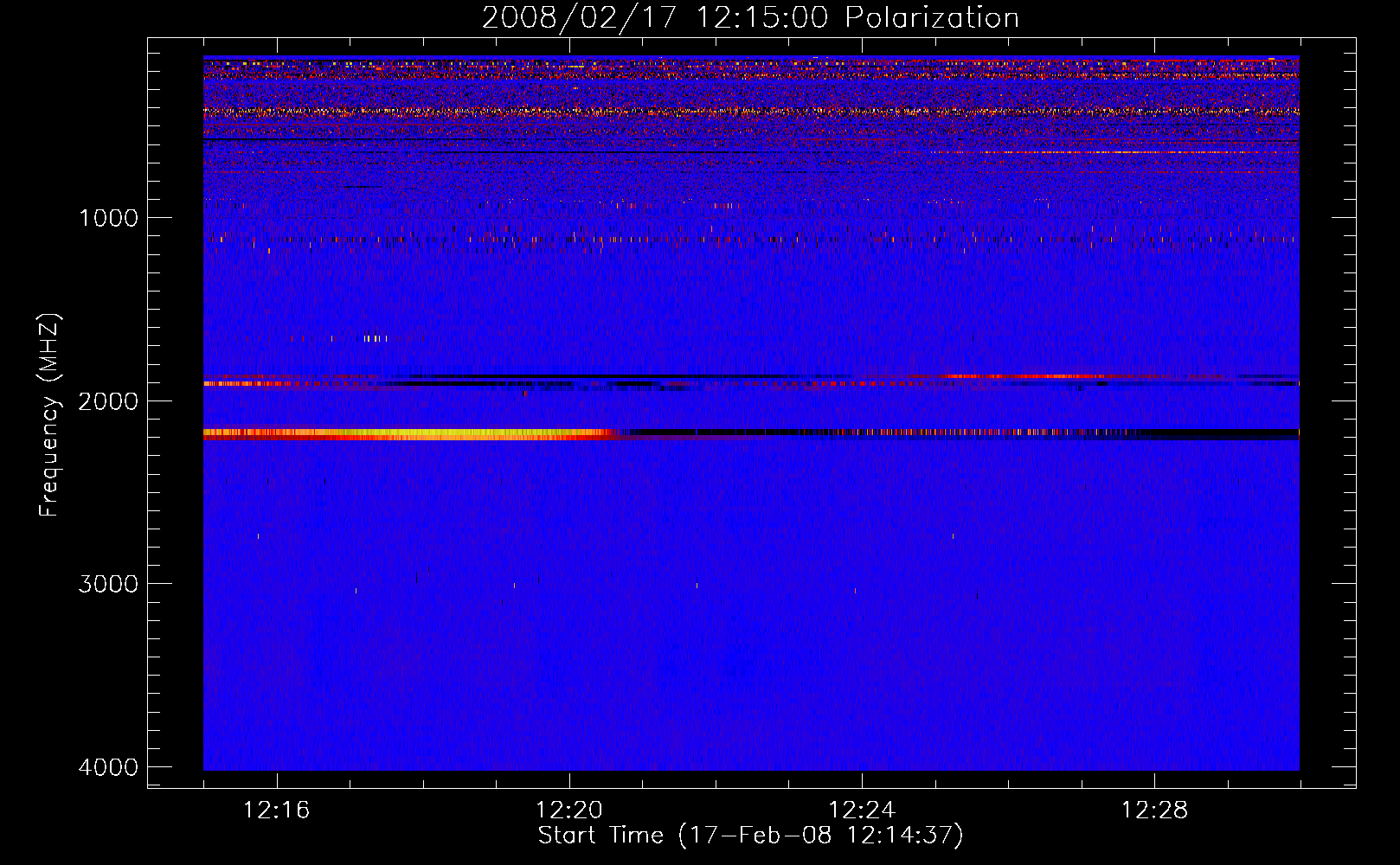The height and width of the screenshot is (865, 1400).
Task: Click the 1000 frequency tick label
Action: pos(109,218)
